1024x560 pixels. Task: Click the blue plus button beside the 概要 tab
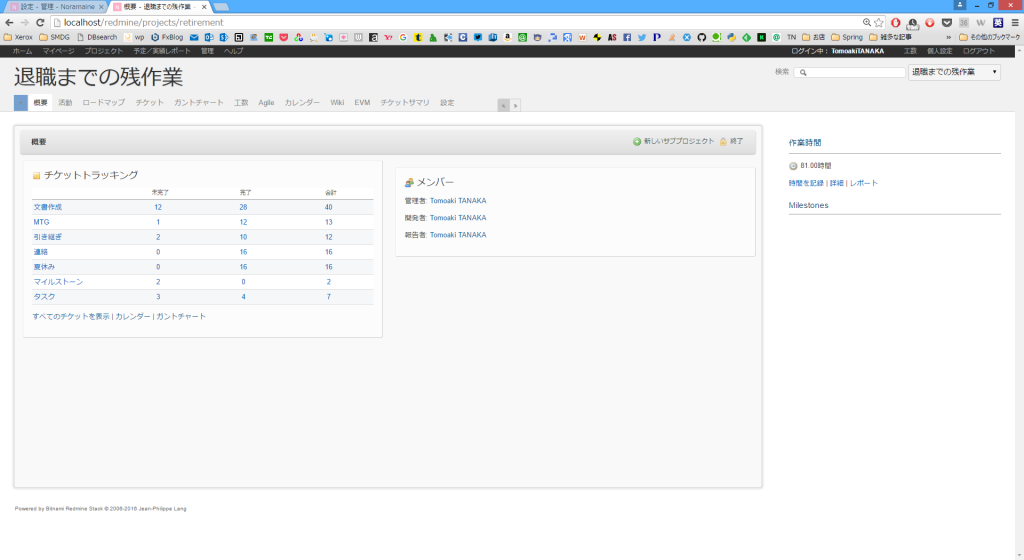click(x=21, y=102)
